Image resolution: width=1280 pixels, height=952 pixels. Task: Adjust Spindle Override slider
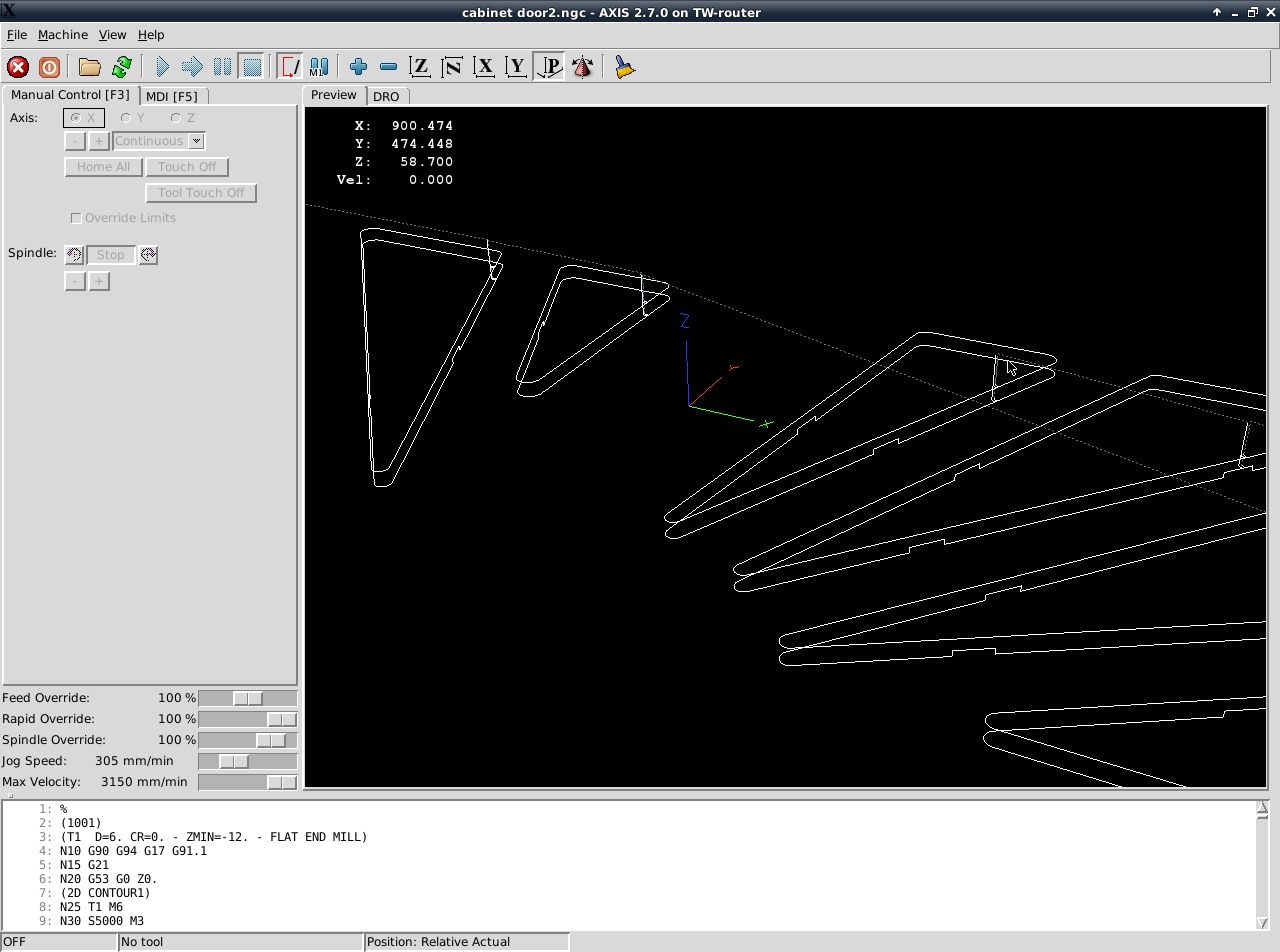click(248, 740)
